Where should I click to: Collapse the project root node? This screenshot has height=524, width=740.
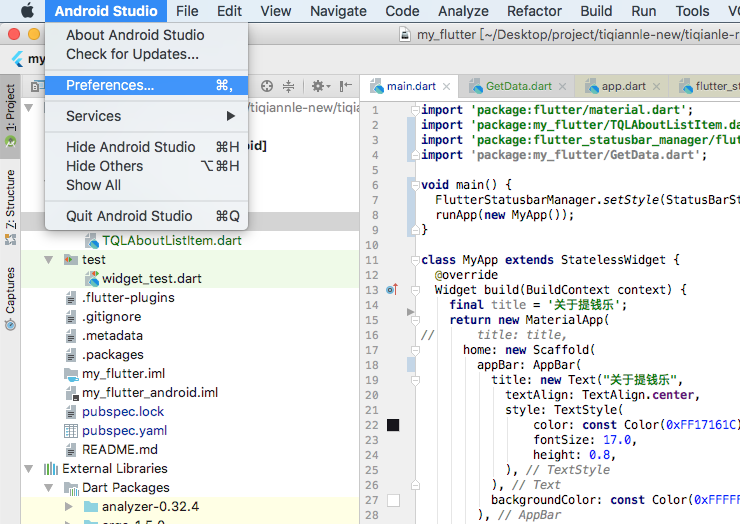click(x=28, y=108)
